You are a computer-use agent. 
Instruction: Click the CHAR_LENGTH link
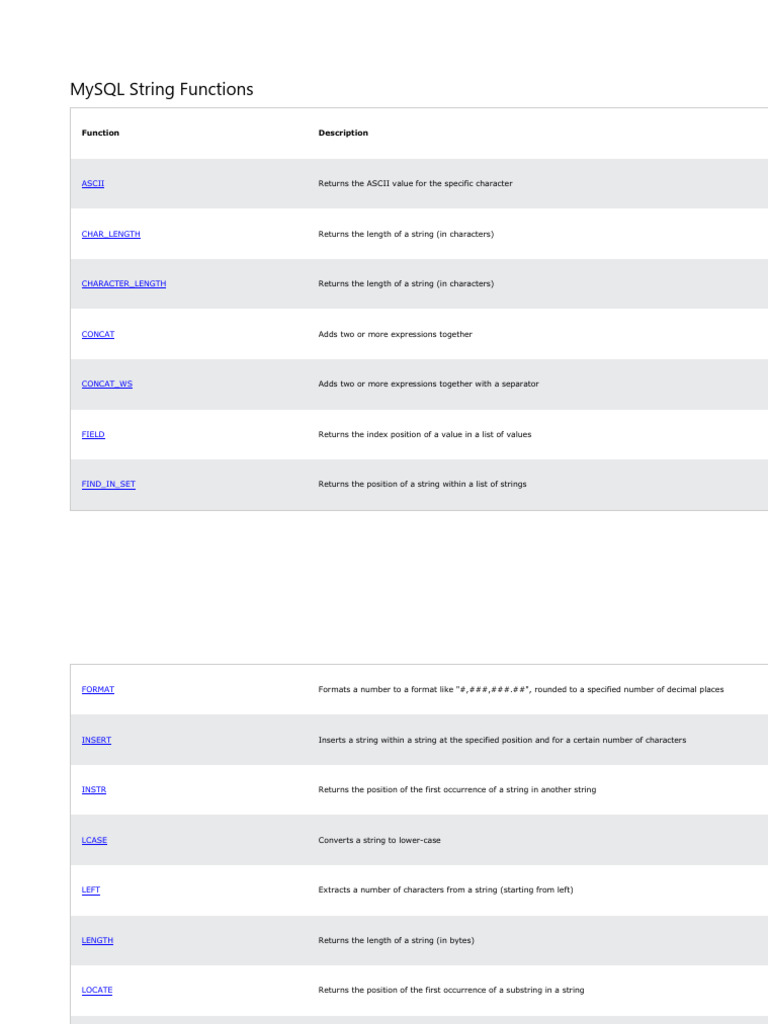(x=111, y=234)
